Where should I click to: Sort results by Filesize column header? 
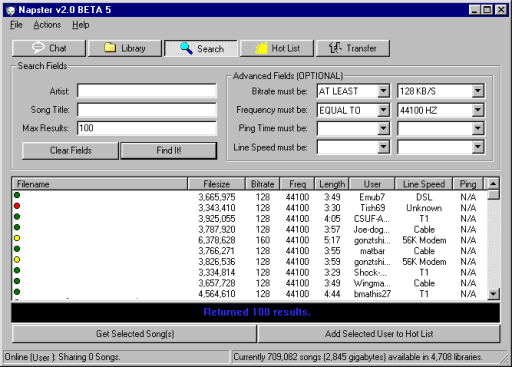[x=217, y=184]
